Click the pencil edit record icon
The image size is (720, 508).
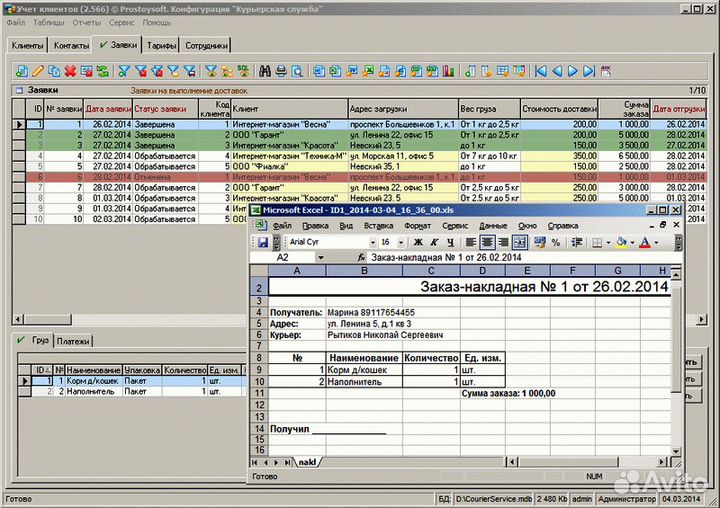(x=38, y=71)
